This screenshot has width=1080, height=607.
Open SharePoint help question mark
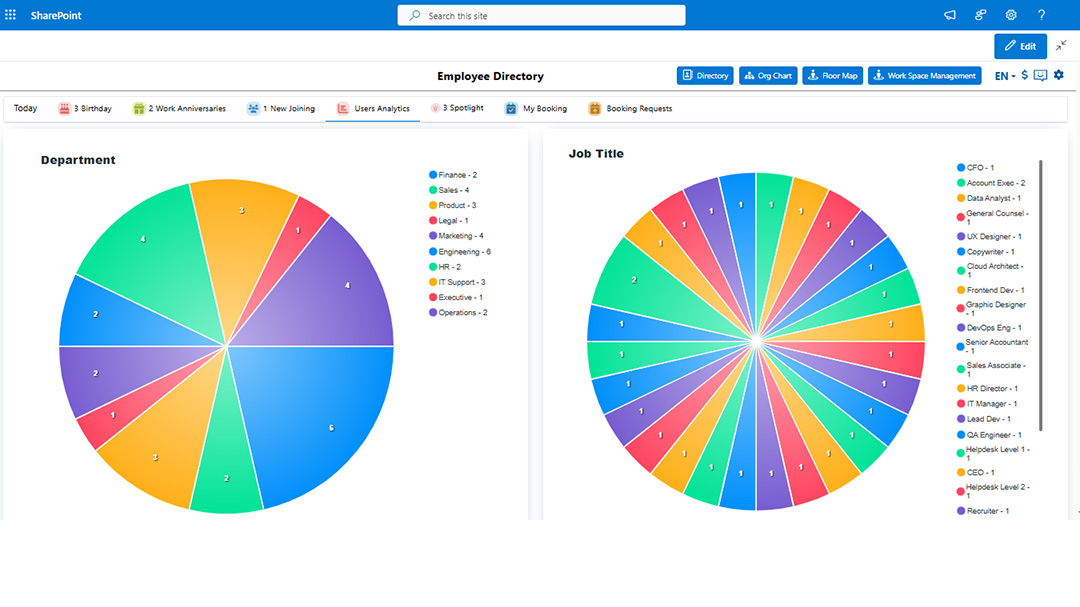(x=1041, y=15)
